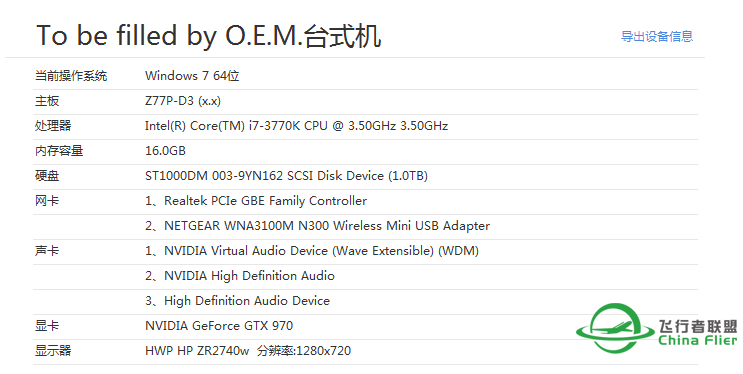743x374 pixels.
Task: Select the Z77P-D3 motherboard entry
Action: click(x=183, y=101)
